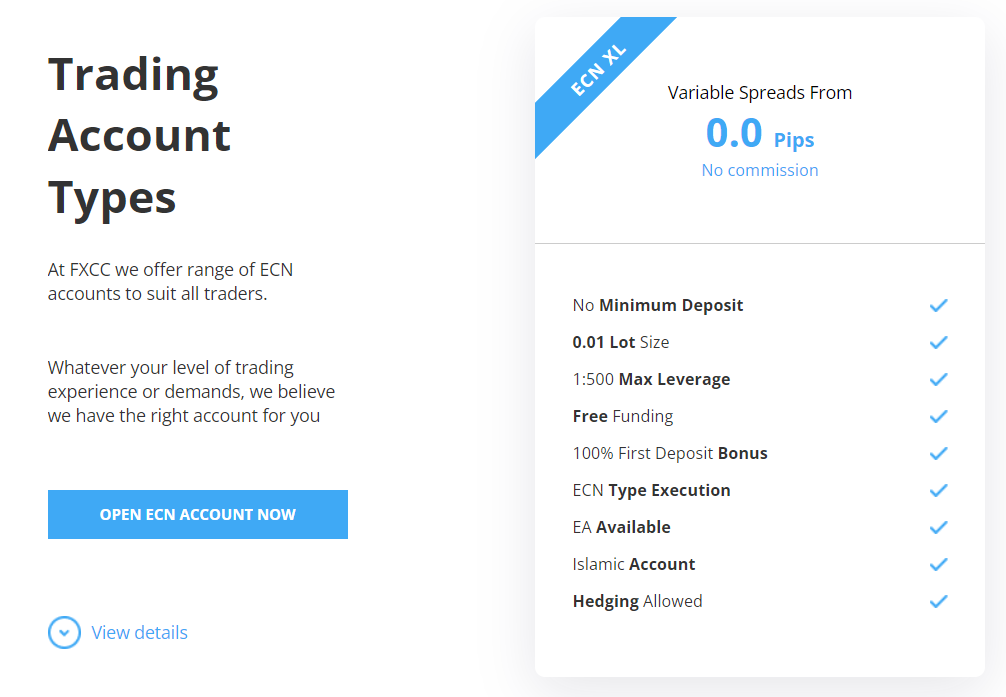
Task: Click the OPEN ECN ACCOUNT NOW button
Action: pos(198,514)
